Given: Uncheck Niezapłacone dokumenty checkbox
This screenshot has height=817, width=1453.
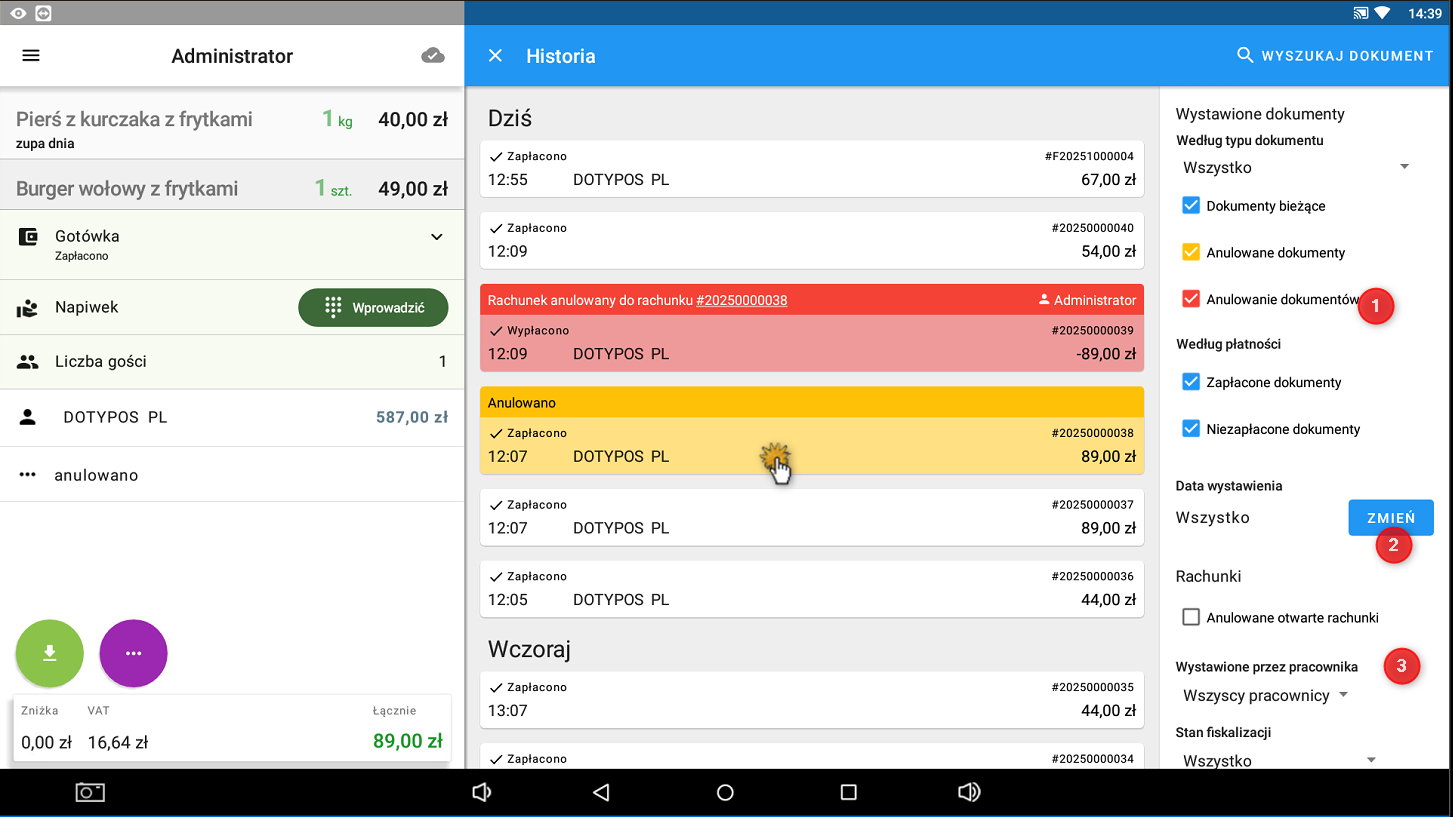Looking at the screenshot, I should [1191, 429].
